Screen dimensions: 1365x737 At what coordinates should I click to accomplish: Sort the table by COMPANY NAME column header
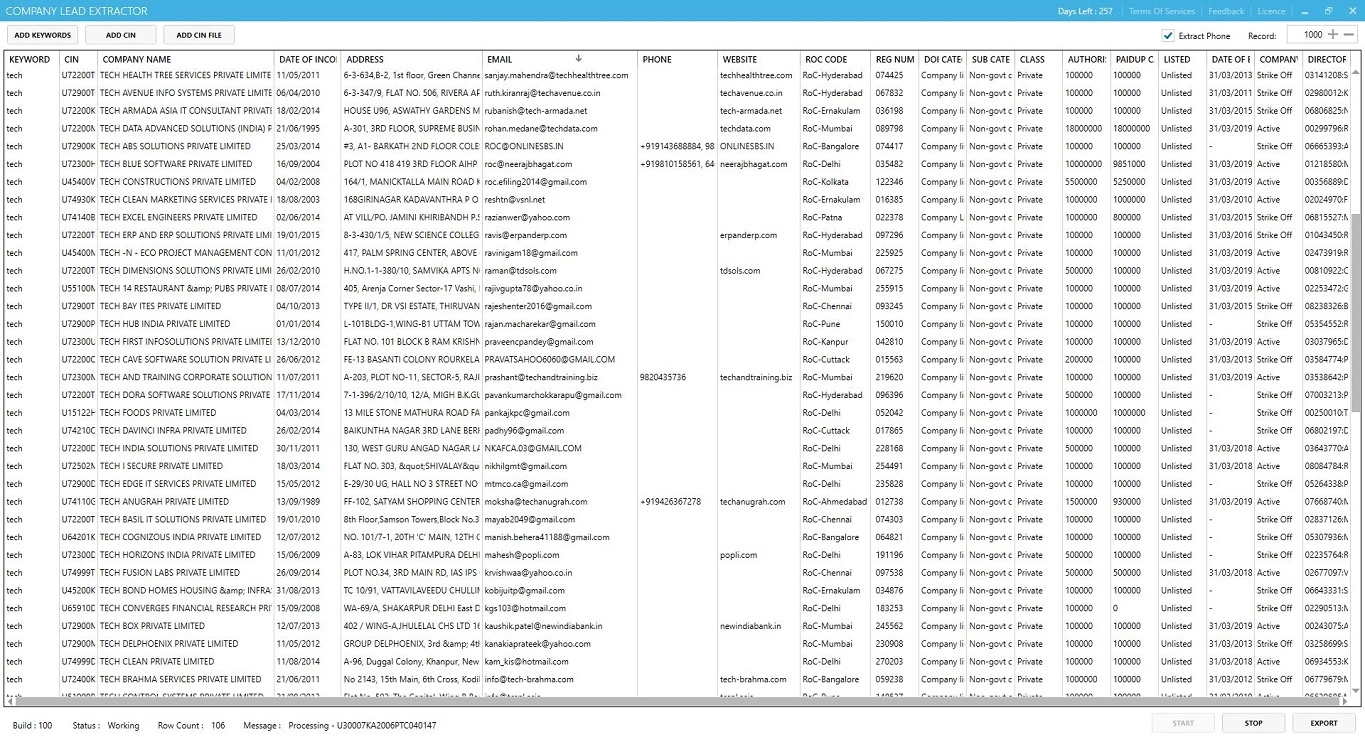[137, 59]
